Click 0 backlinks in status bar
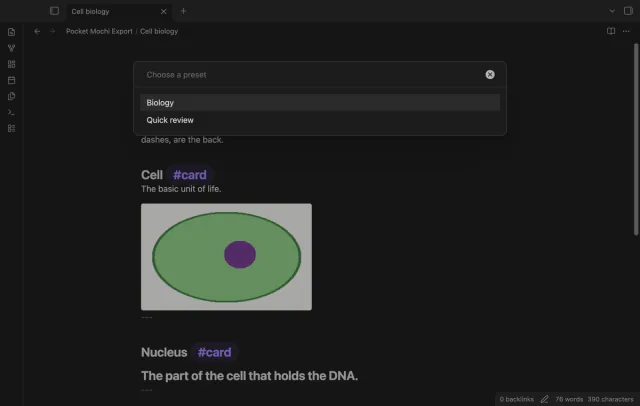 pyautogui.click(x=516, y=399)
